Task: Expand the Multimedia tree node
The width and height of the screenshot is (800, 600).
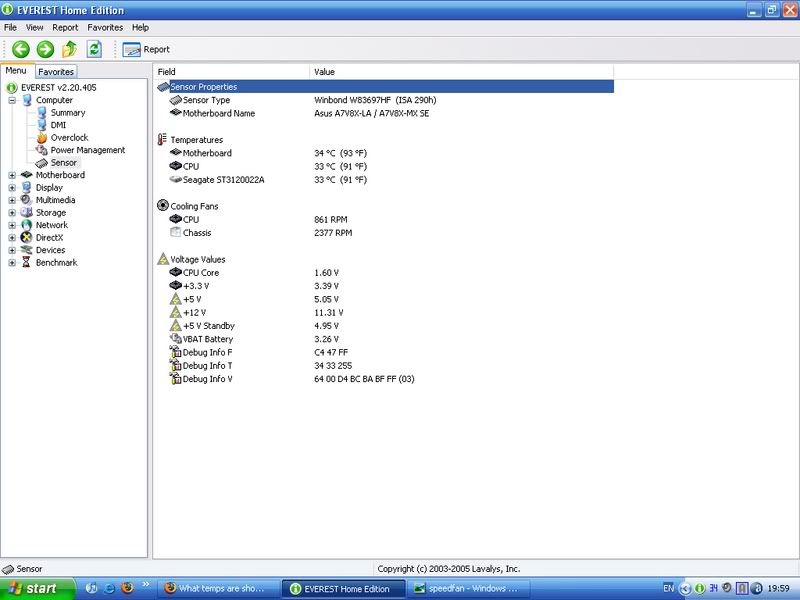Action: click(x=12, y=201)
